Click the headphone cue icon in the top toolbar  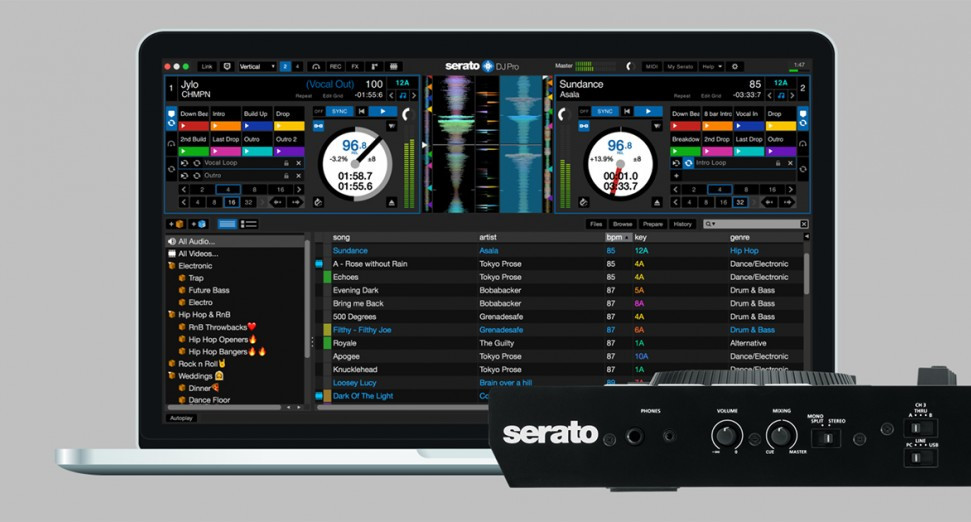(x=316, y=66)
